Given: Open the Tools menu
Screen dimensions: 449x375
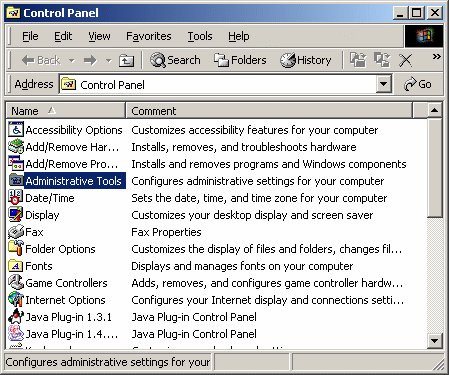Looking at the screenshot, I should coord(200,36).
